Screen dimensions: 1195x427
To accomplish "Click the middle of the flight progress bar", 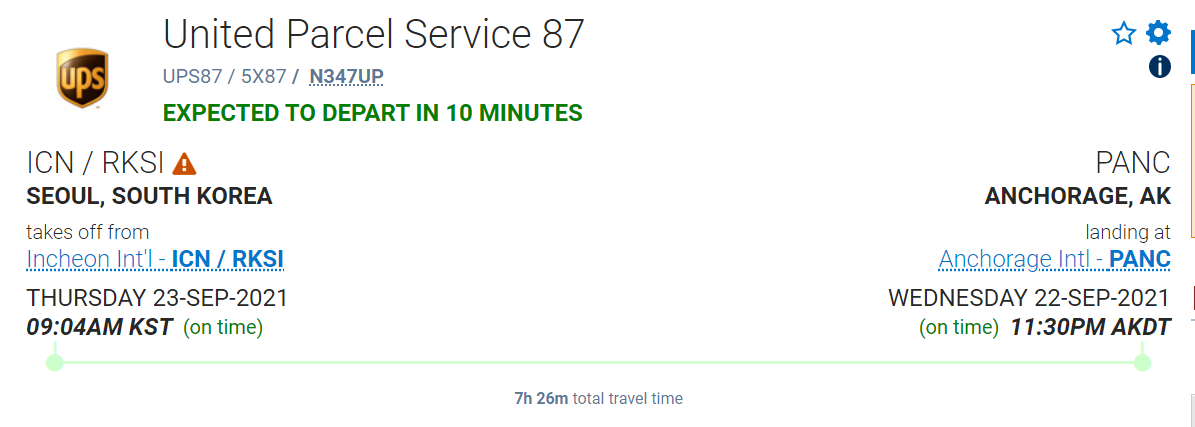I will (x=598, y=362).
